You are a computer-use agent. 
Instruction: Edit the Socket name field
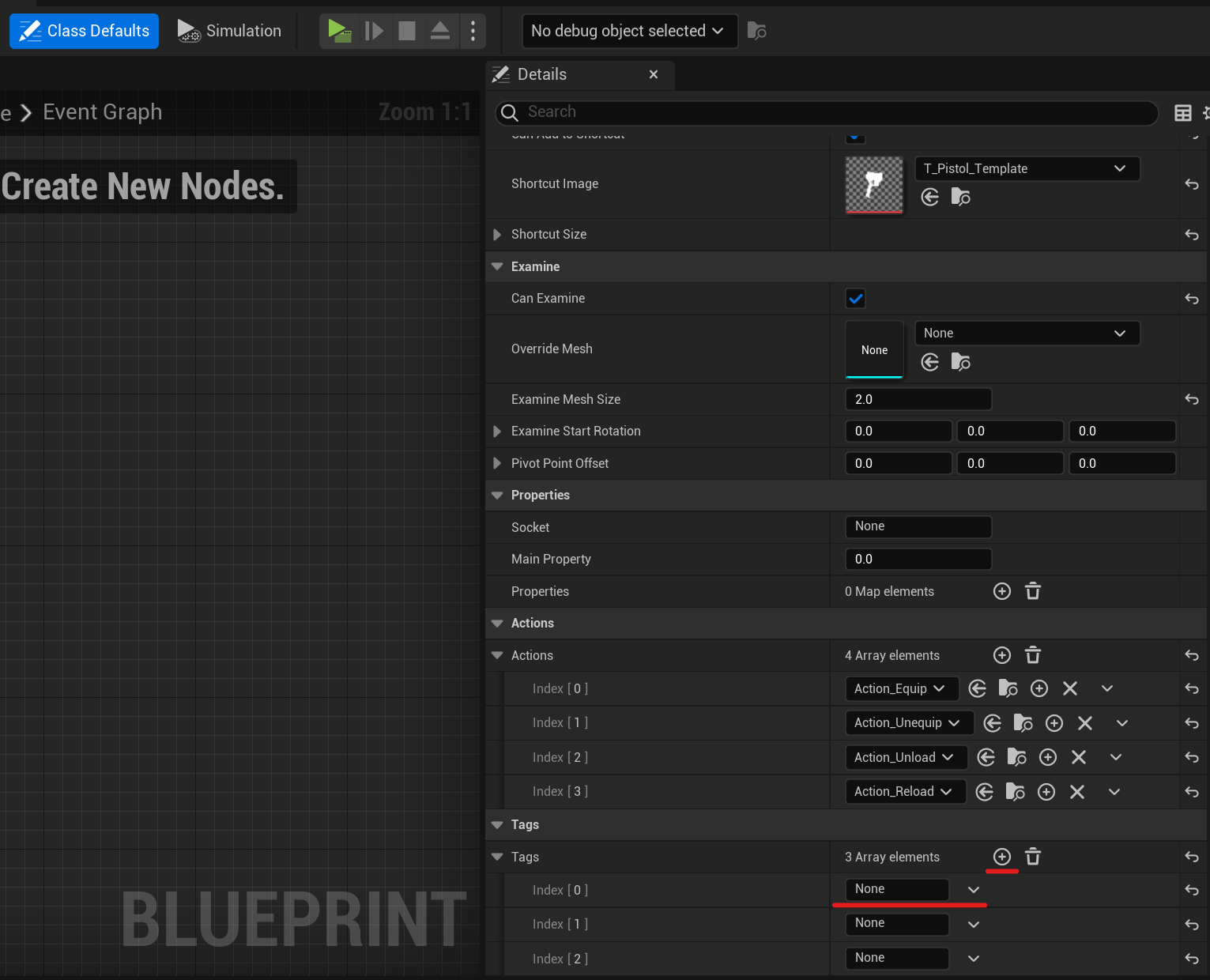pos(918,526)
